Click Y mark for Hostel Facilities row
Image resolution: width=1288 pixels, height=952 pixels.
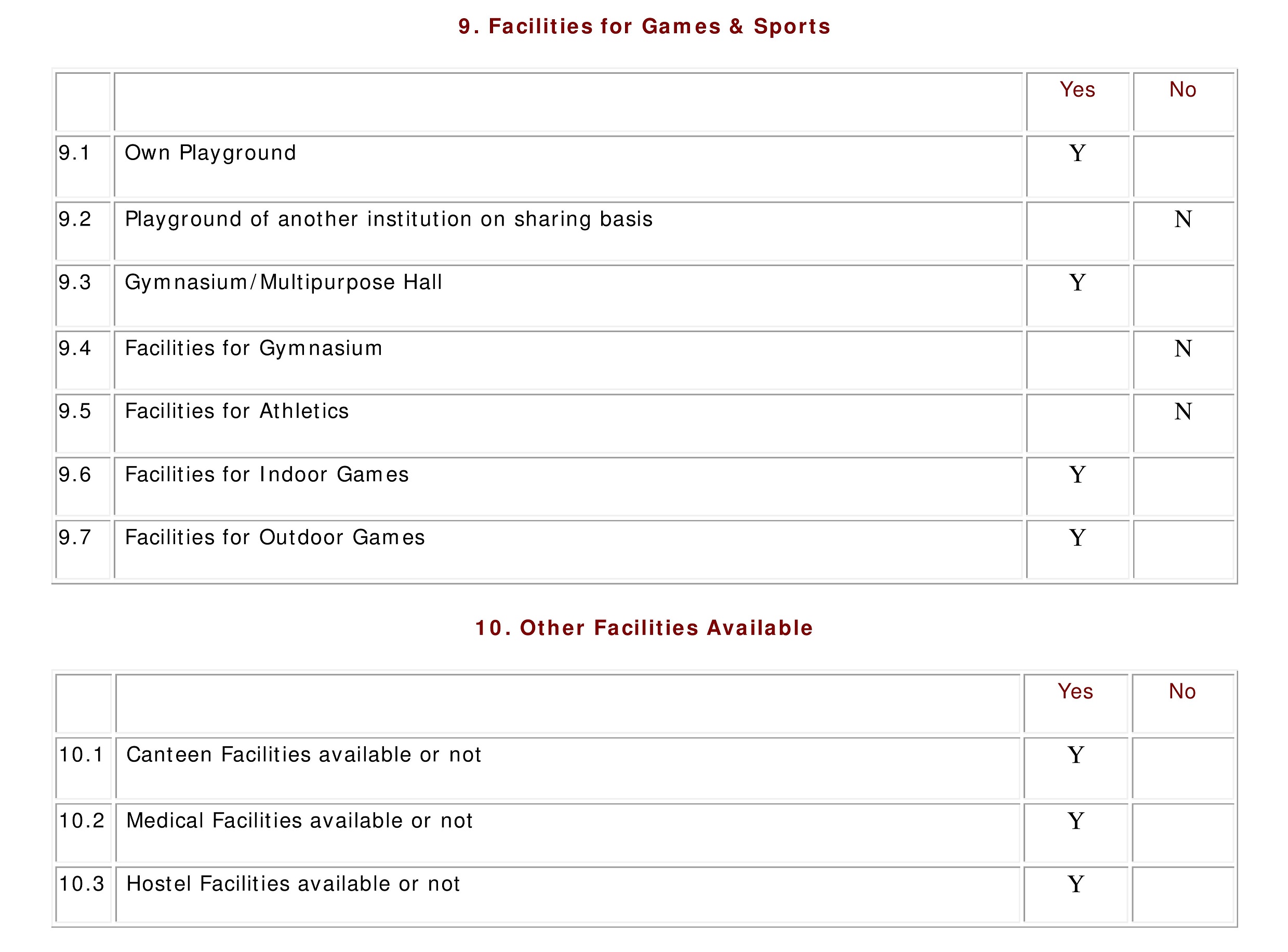[x=1075, y=884]
